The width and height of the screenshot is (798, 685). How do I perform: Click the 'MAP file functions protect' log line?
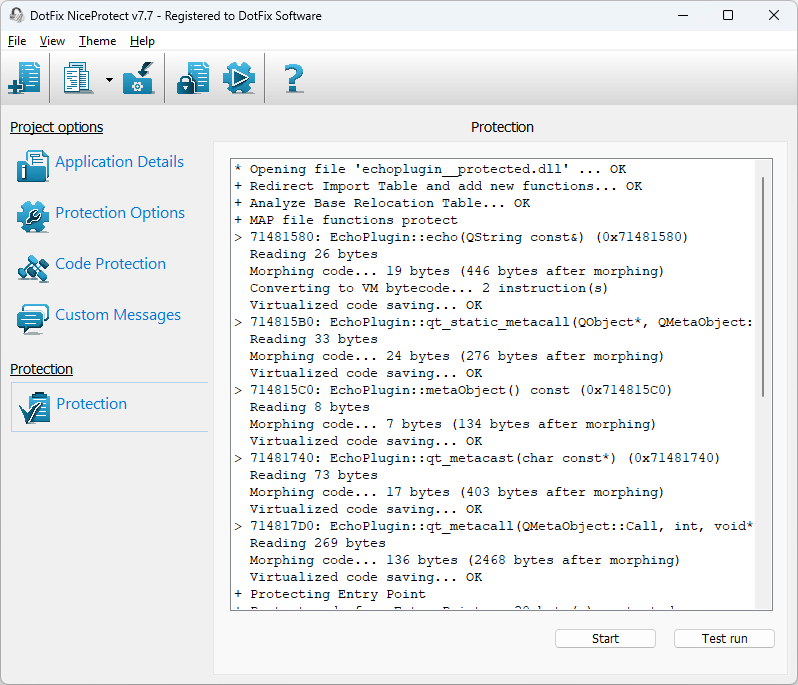coord(346,220)
